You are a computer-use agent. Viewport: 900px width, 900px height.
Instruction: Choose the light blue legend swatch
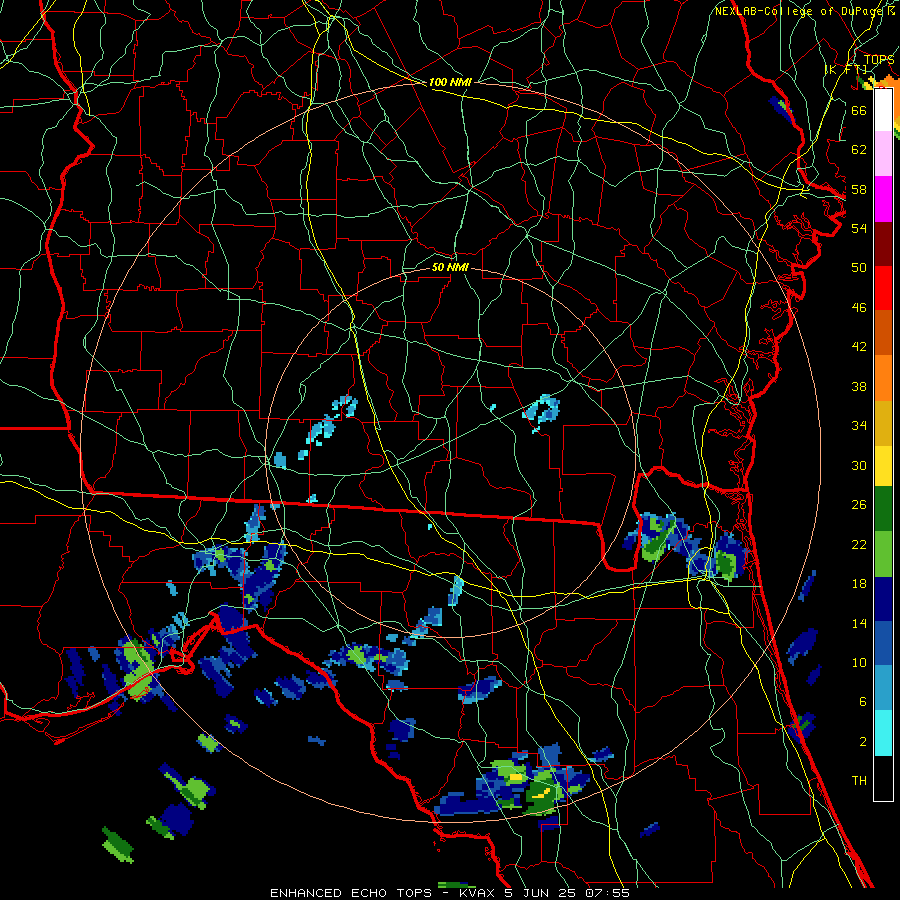pyautogui.click(x=883, y=688)
